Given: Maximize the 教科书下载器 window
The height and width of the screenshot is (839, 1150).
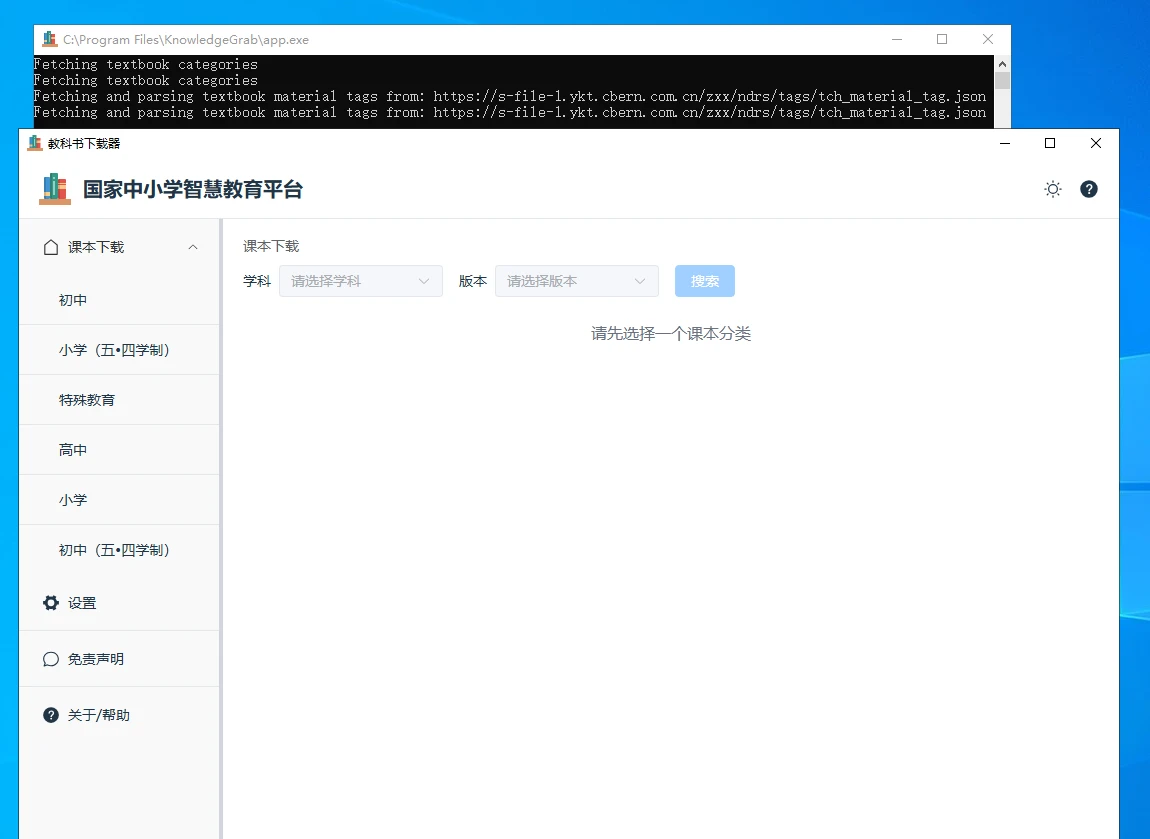Looking at the screenshot, I should pyautogui.click(x=1049, y=143).
